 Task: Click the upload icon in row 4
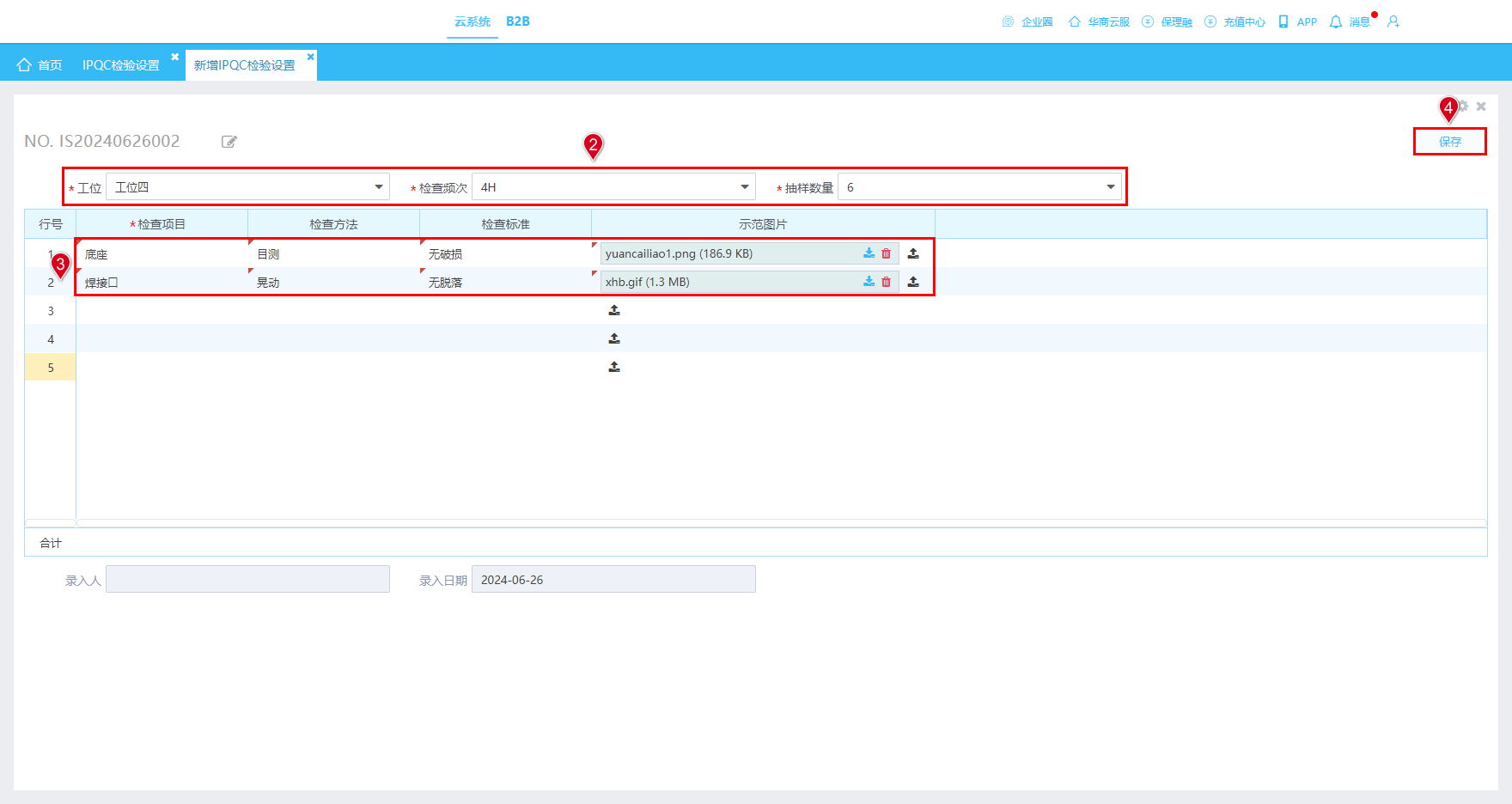click(614, 338)
